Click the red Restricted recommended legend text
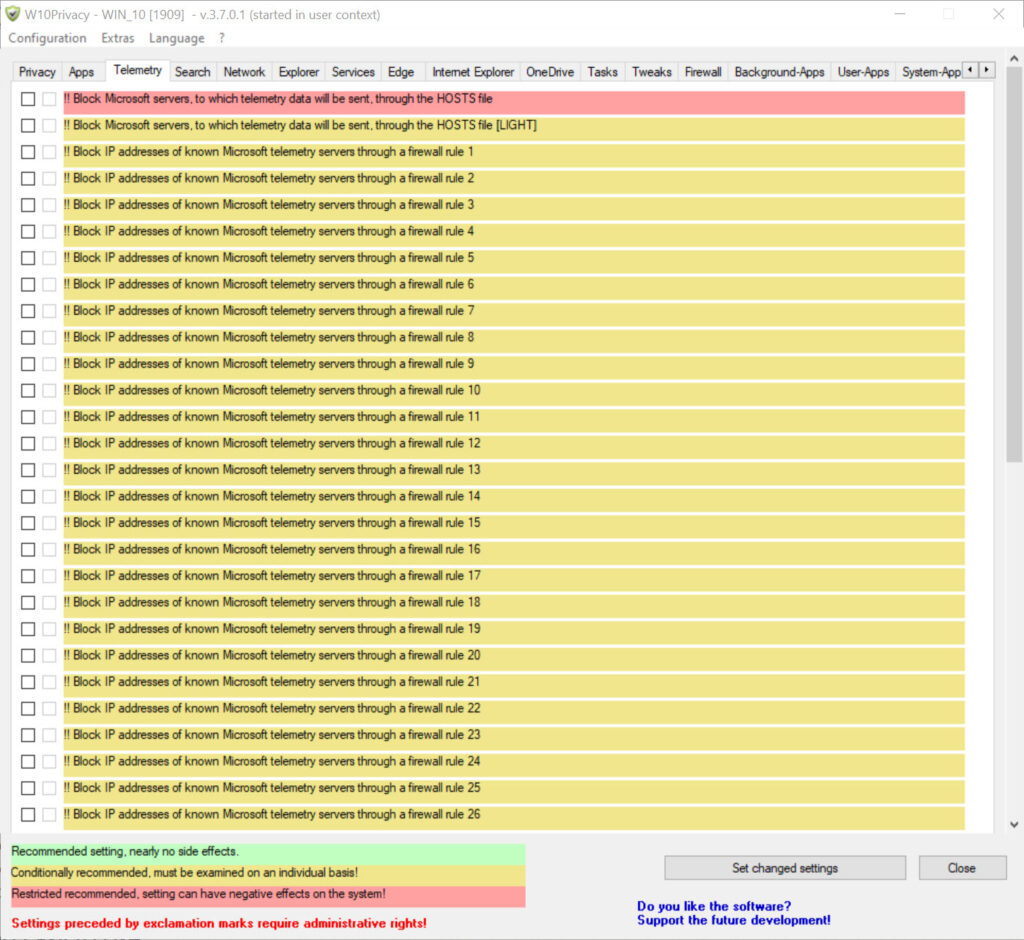This screenshot has width=1024, height=940. [x=199, y=894]
